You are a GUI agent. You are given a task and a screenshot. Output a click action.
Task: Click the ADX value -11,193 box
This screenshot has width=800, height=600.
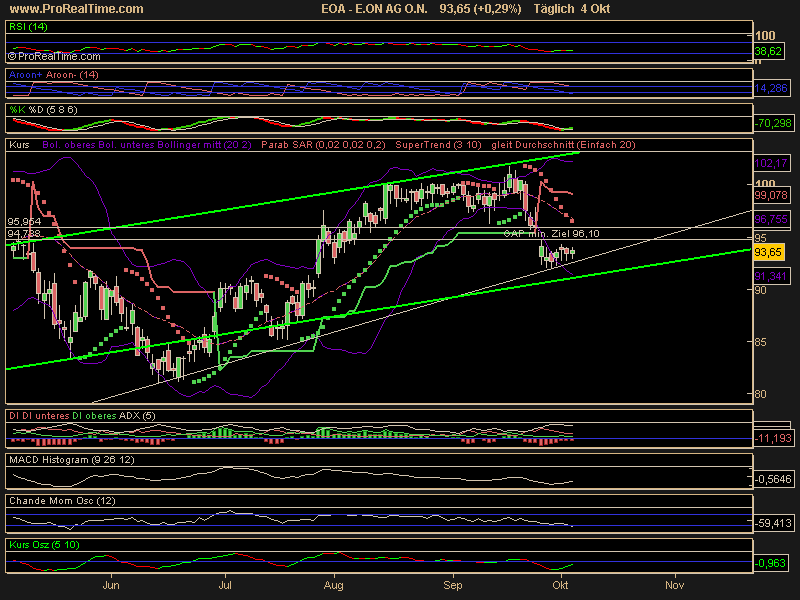773,438
